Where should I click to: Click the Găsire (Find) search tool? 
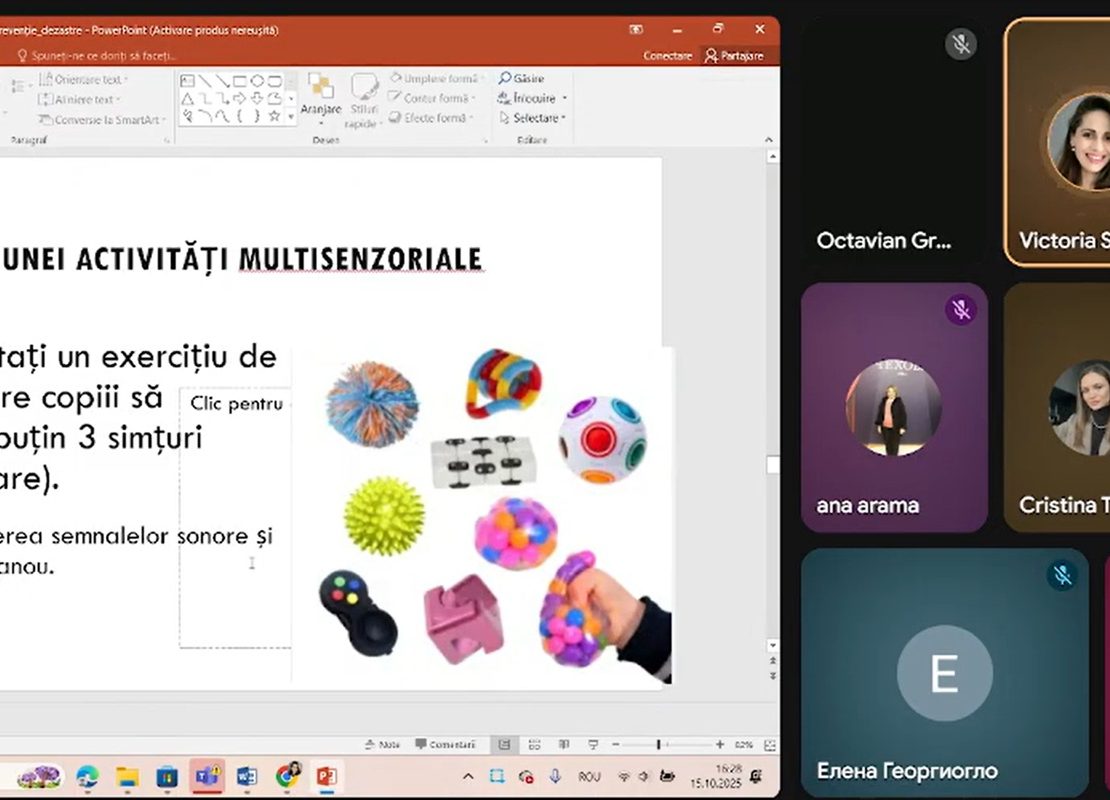pos(522,78)
